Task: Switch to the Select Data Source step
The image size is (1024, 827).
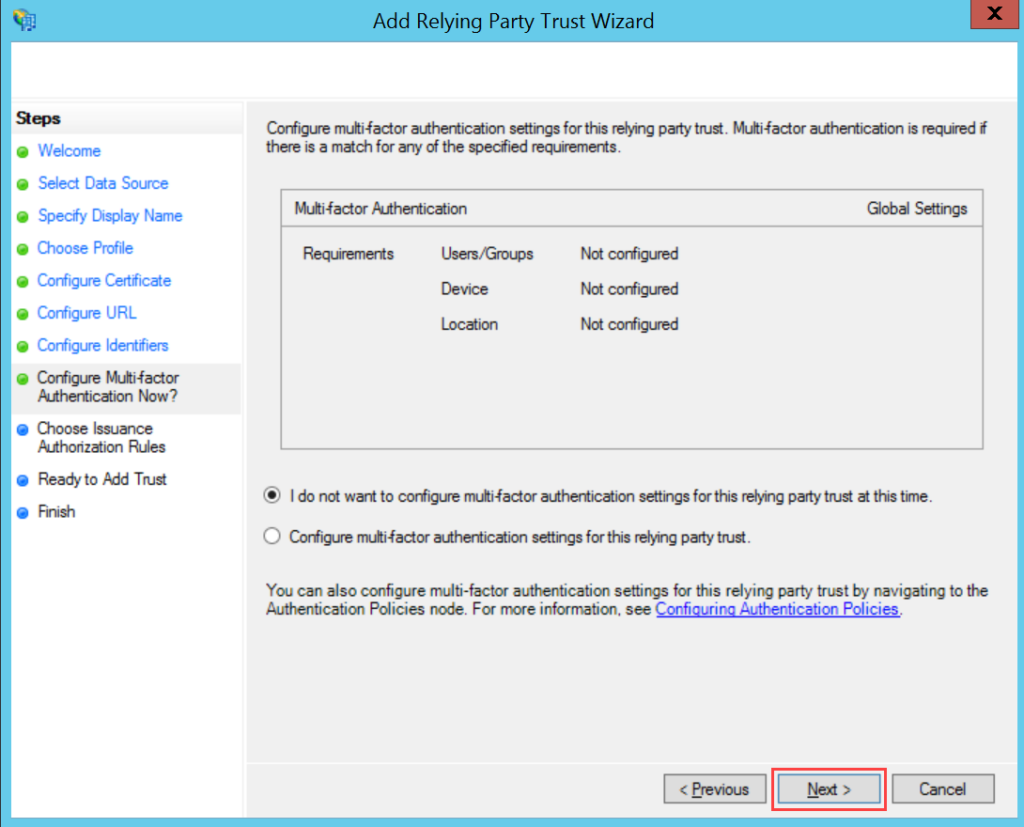Action: pyautogui.click(x=102, y=183)
